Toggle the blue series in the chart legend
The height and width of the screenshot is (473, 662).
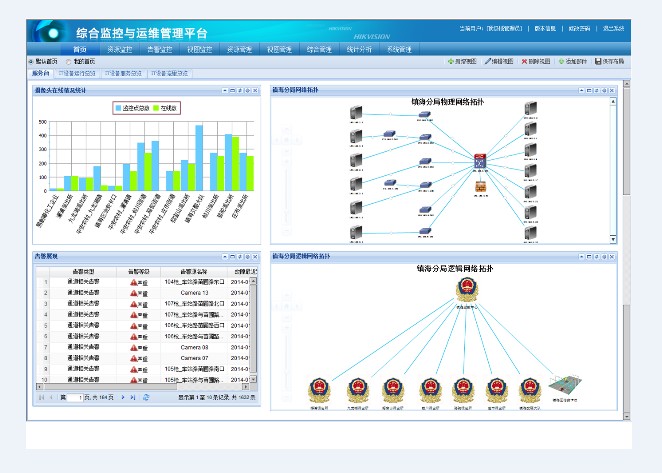click(120, 107)
